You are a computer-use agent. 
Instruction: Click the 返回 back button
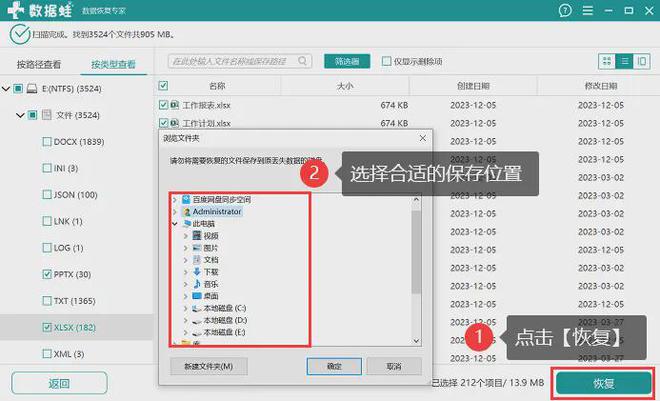[59, 383]
